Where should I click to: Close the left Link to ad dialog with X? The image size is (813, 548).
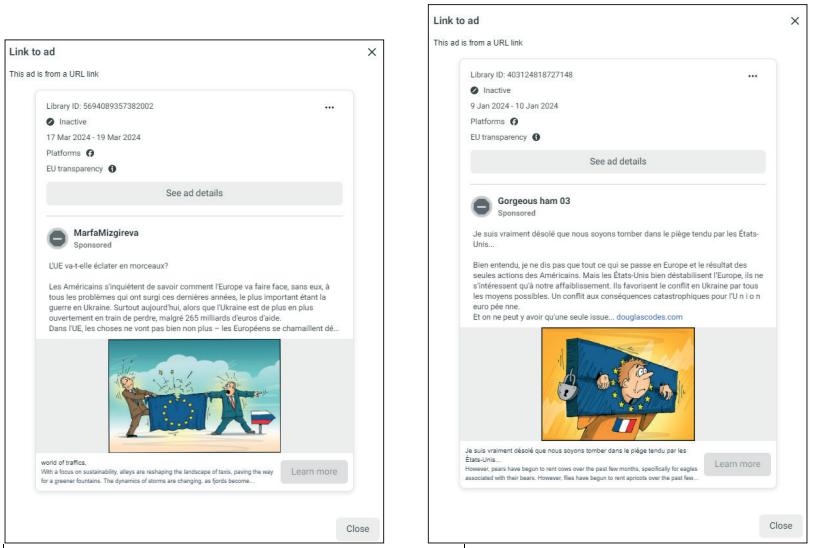pyautogui.click(x=372, y=52)
